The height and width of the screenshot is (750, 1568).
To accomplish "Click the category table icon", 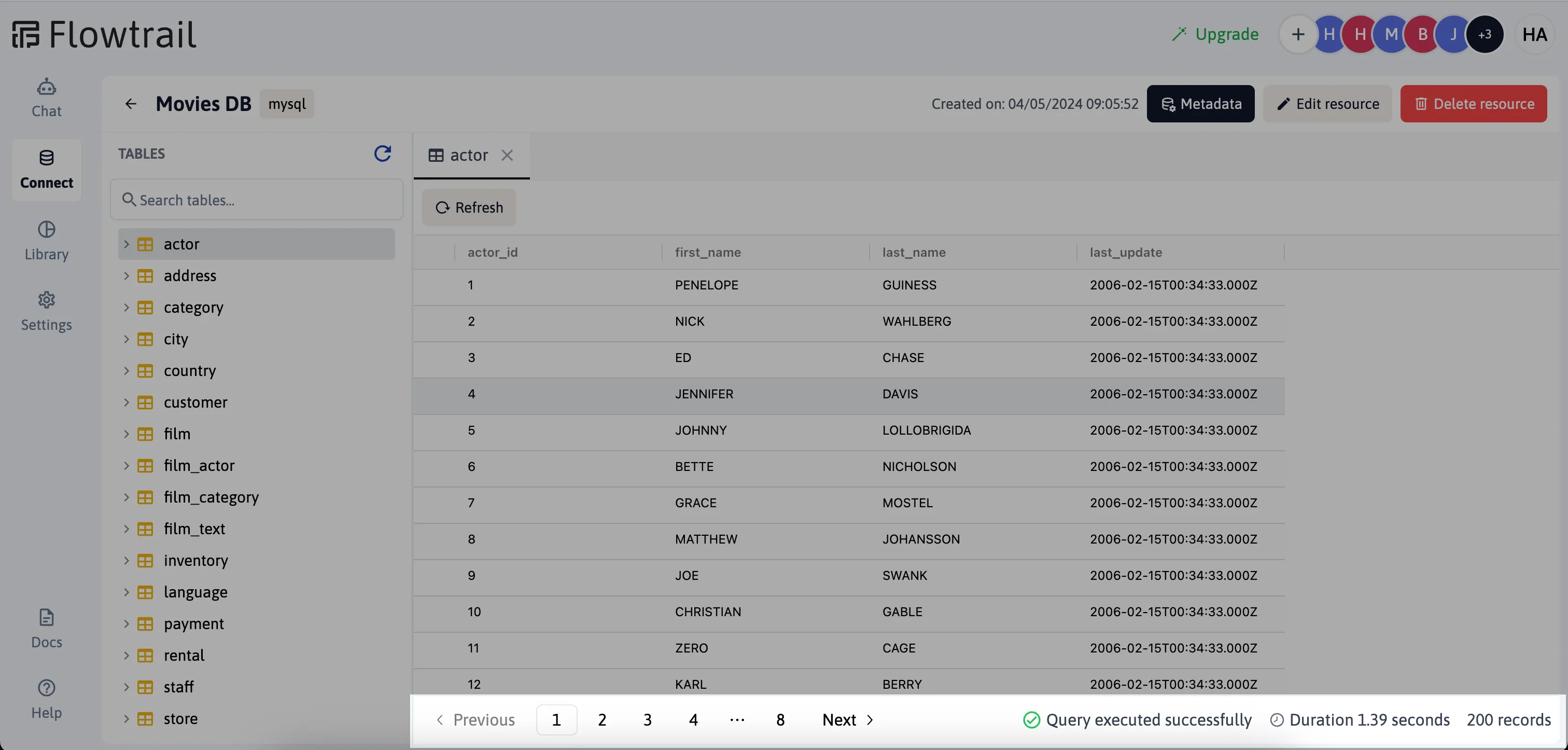I will click(x=145, y=308).
